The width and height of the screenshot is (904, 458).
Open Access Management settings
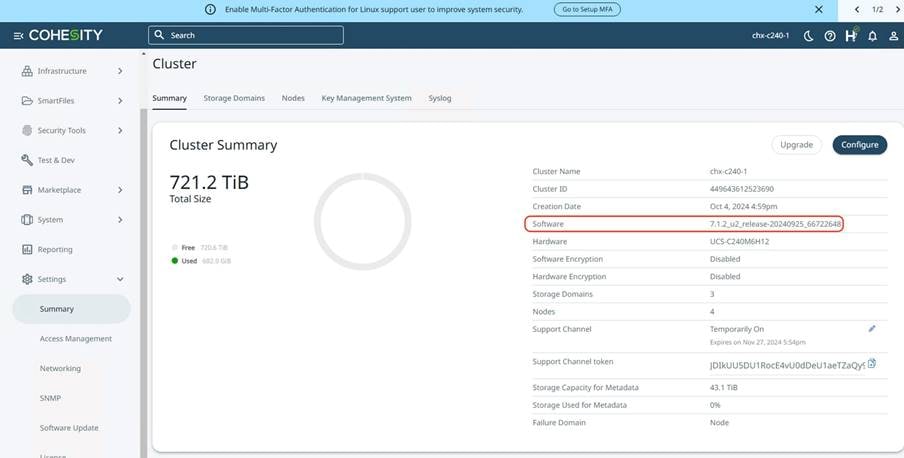76,339
